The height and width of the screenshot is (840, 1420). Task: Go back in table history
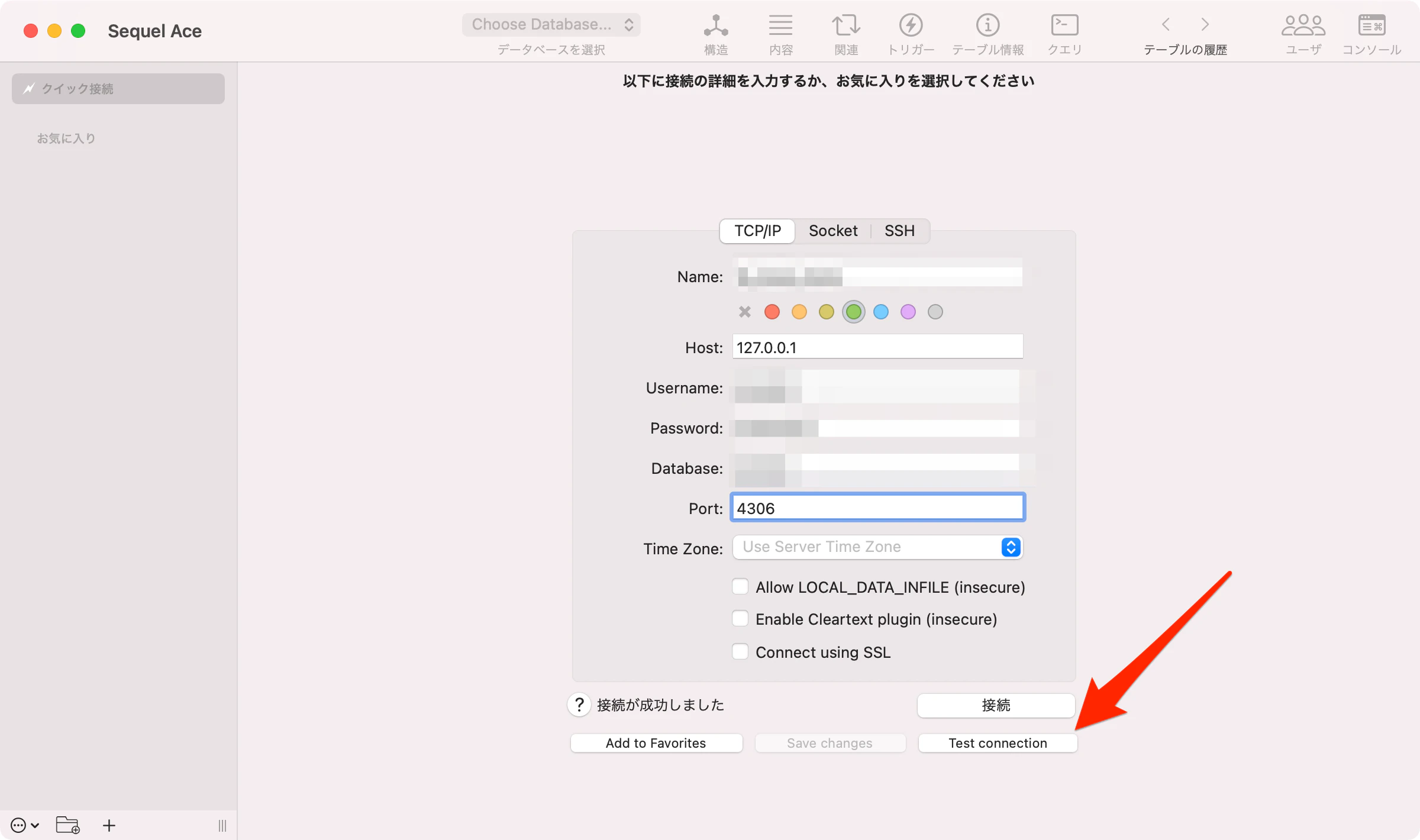tap(1166, 24)
